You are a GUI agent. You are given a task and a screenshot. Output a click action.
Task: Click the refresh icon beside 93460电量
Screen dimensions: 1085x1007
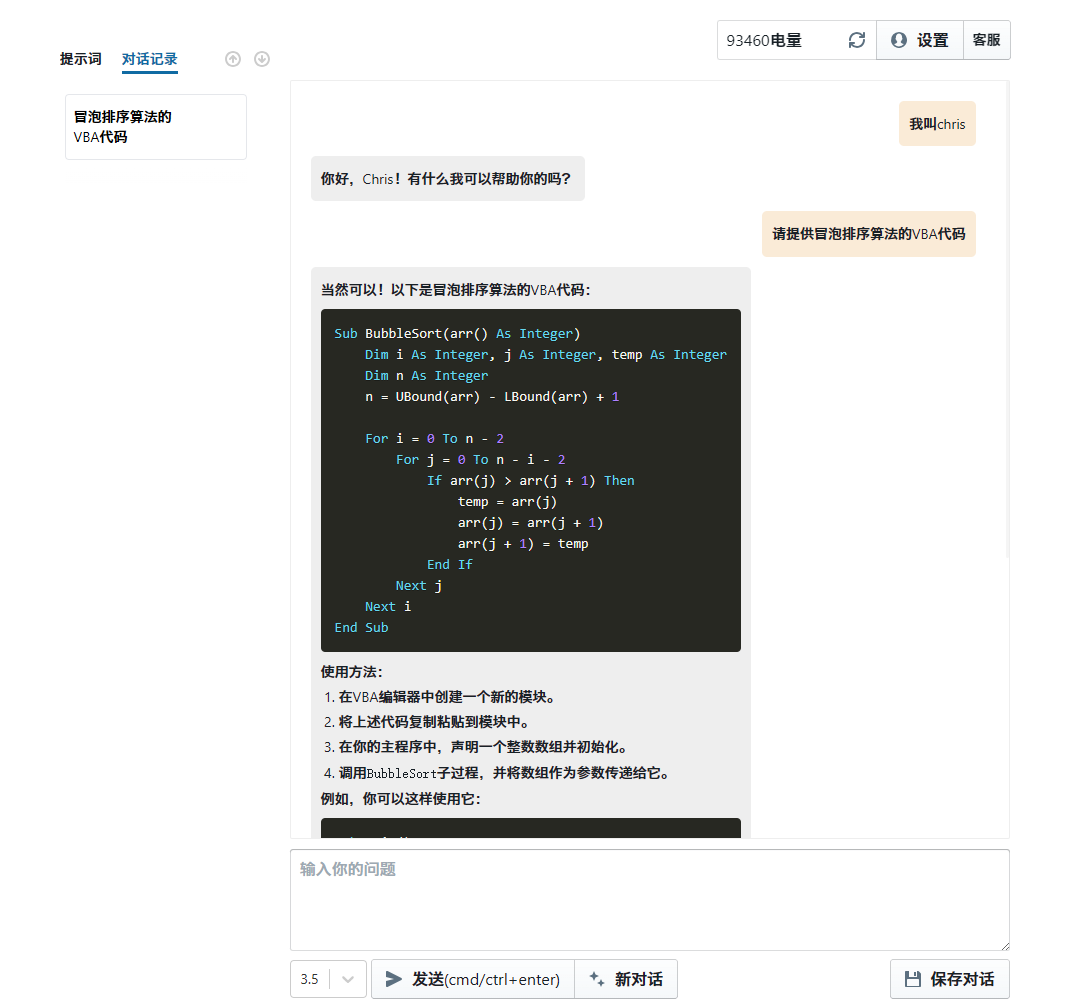point(856,40)
